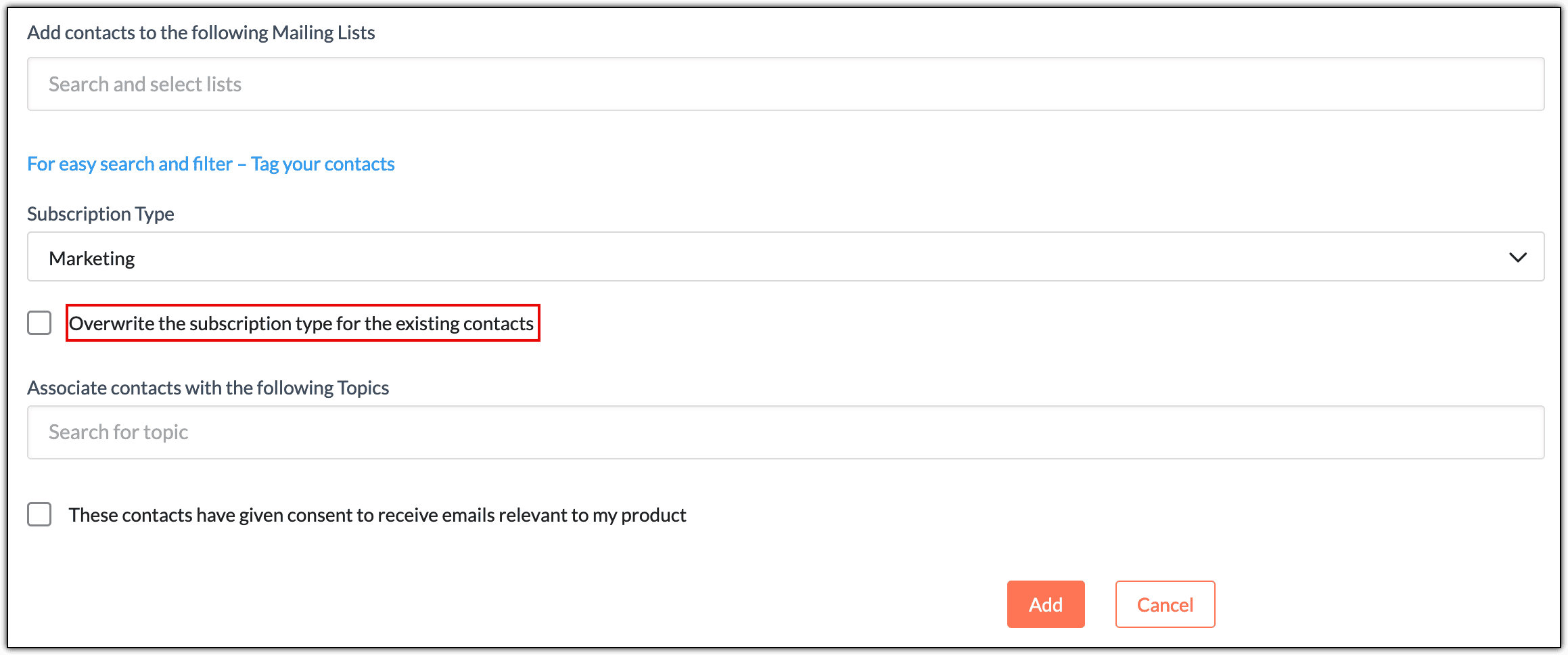Click the Search and select lists field
The height and width of the screenshot is (655, 1568).
[x=785, y=84]
